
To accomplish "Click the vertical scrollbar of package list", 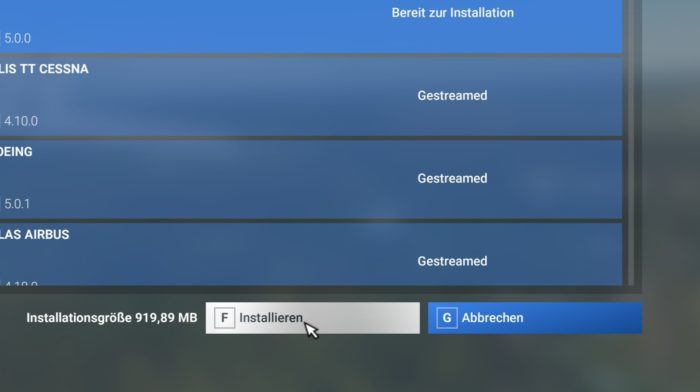I will [631, 143].
